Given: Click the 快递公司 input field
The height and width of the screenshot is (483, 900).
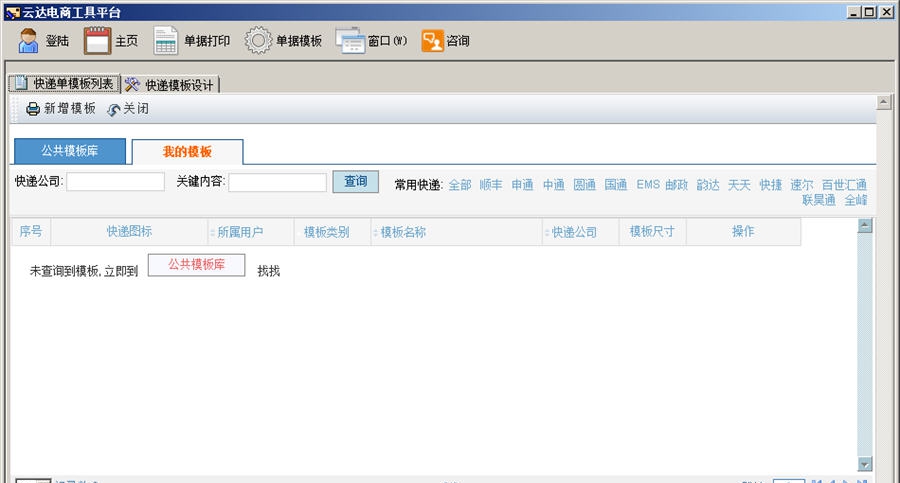Looking at the screenshot, I should [115, 181].
